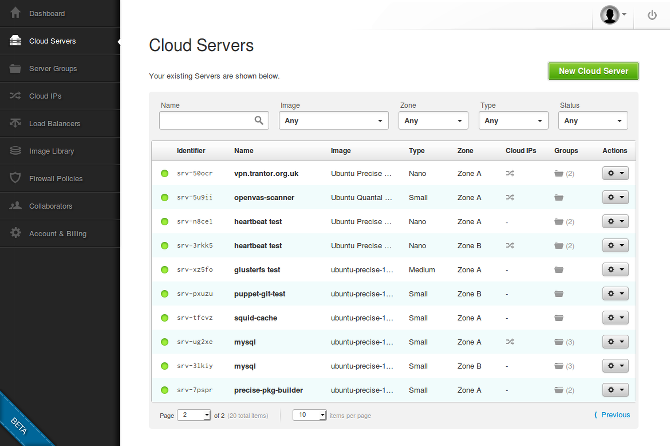Open the openvas-scanner server link
The image size is (670, 446).
(264, 197)
